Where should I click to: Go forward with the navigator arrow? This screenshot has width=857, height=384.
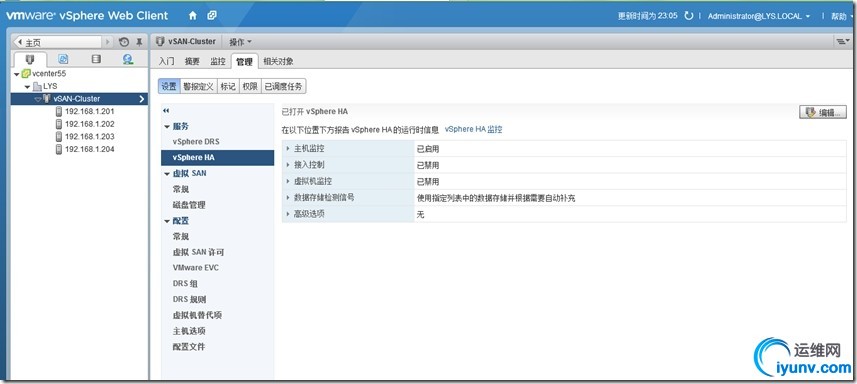pyautogui.click(x=108, y=42)
